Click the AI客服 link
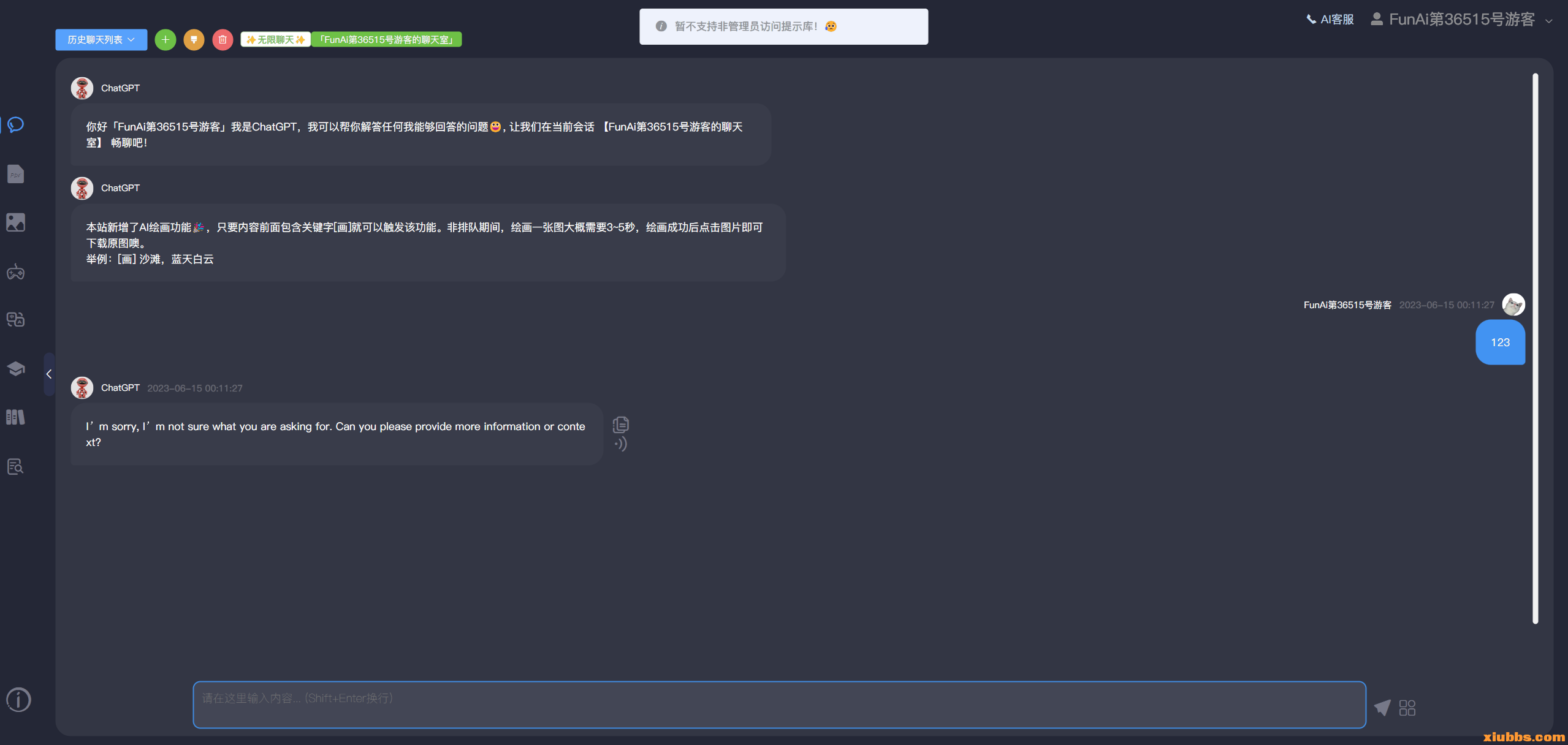The image size is (1568, 745). 1330,20
